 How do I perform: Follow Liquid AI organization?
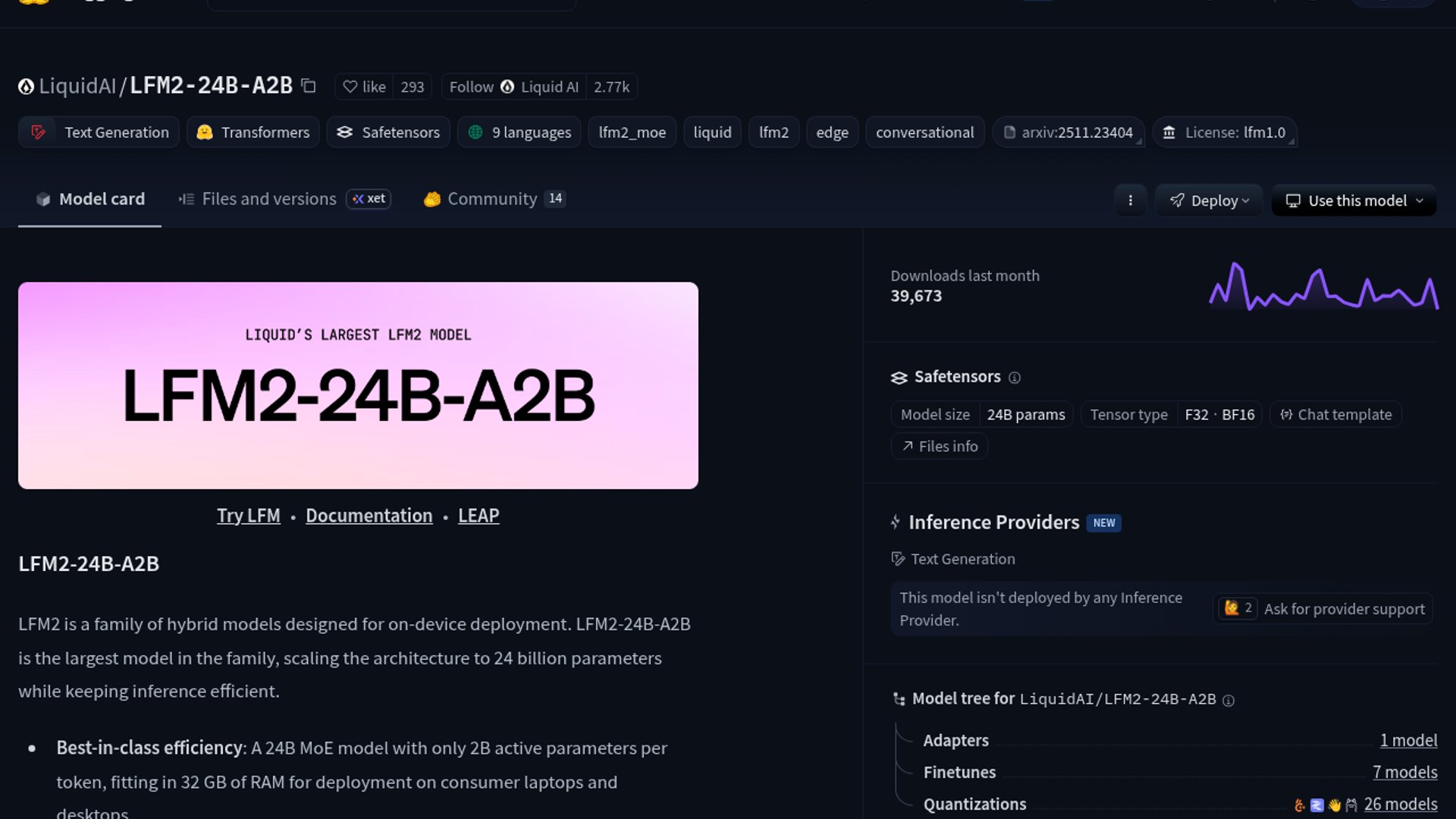tap(513, 87)
